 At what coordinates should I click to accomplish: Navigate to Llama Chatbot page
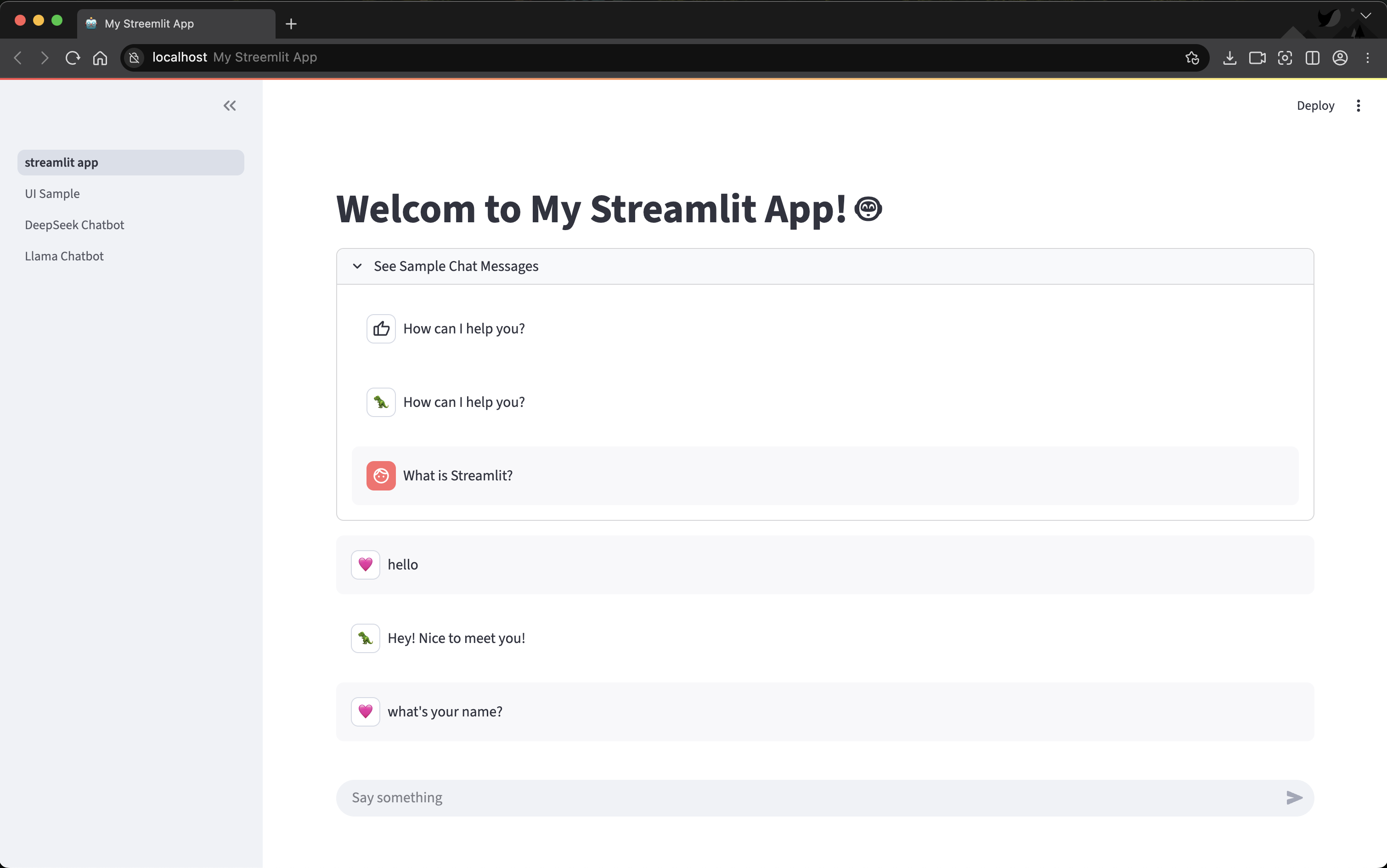click(x=64, y=256)
